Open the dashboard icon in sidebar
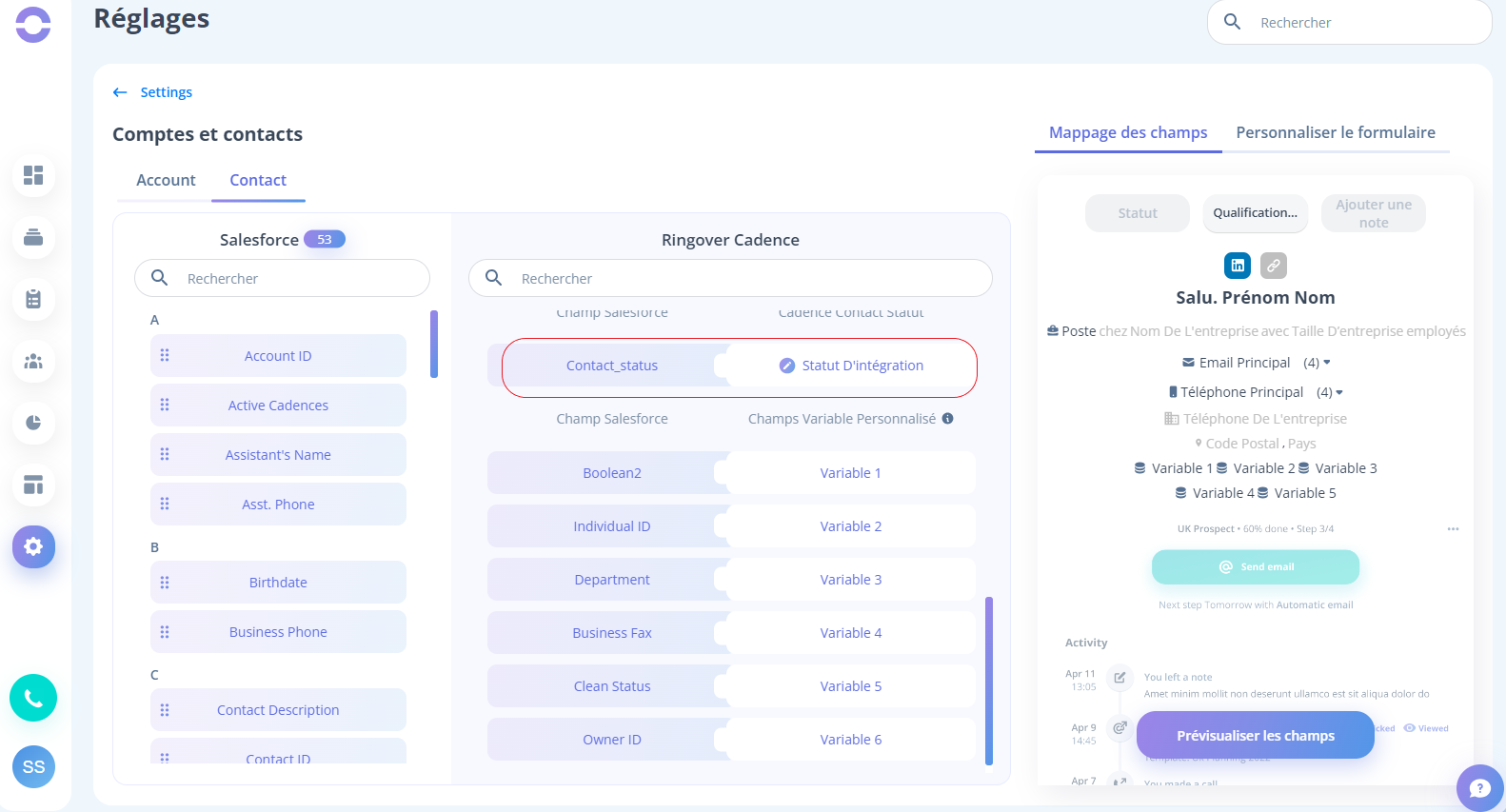 (x=33, y=175)
